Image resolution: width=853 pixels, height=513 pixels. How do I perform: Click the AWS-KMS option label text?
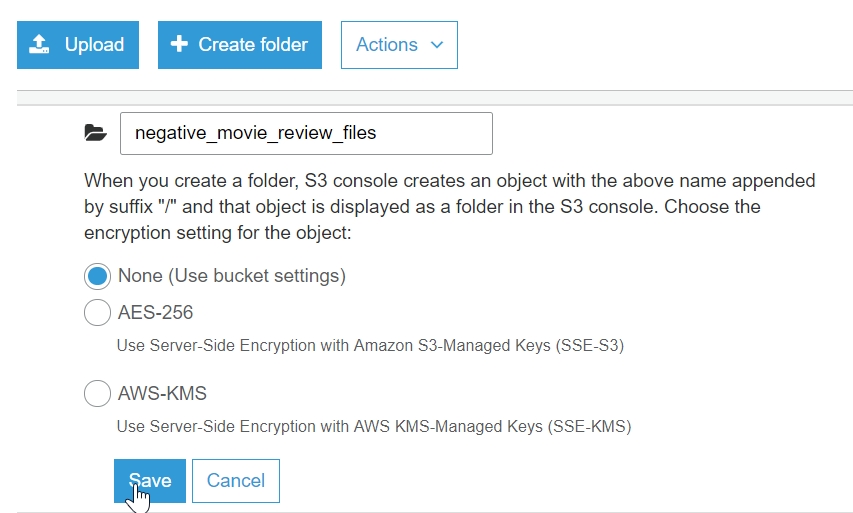pyautogui.click(x=162, y=394)
